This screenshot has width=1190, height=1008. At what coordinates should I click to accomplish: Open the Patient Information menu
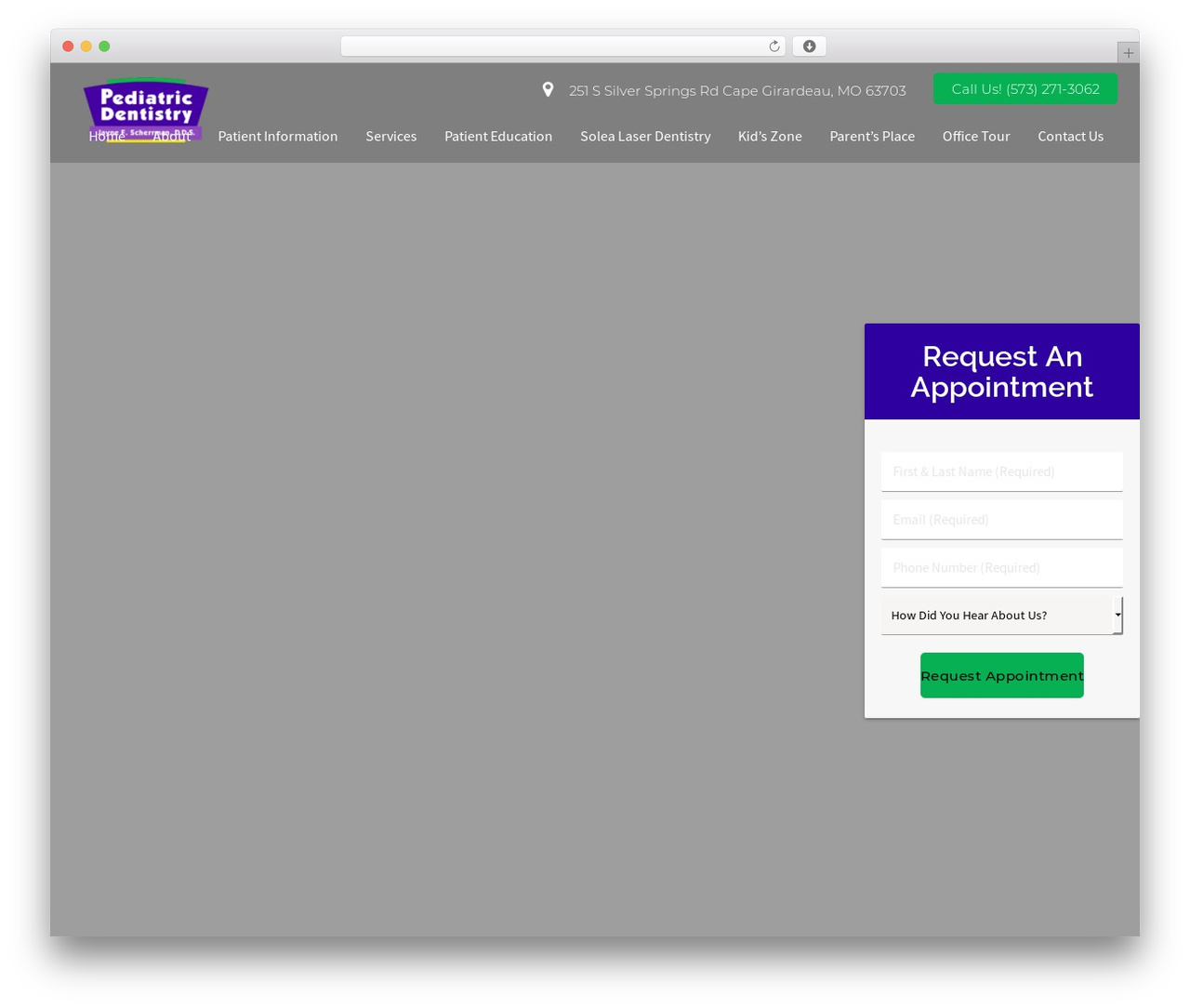tap(278, 137)
